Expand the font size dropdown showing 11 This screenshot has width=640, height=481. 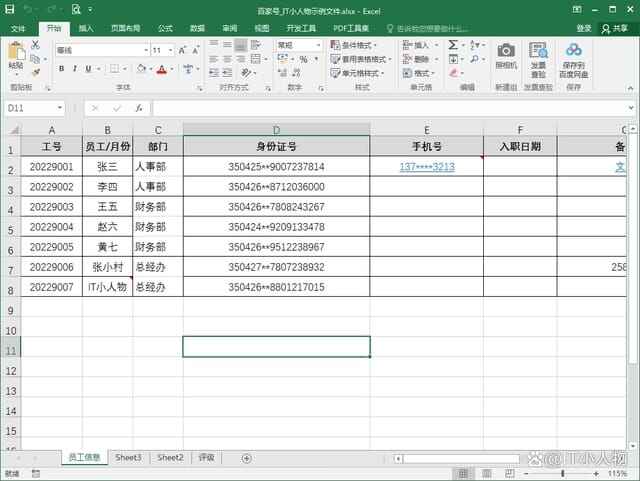[170, 50]
